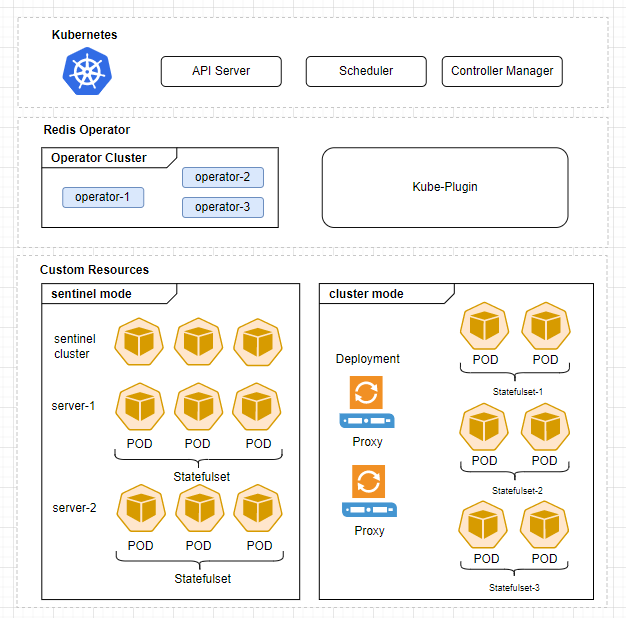
Task: Click left pod icon above Statefulset-2
Action: click(x=484, y=427)
